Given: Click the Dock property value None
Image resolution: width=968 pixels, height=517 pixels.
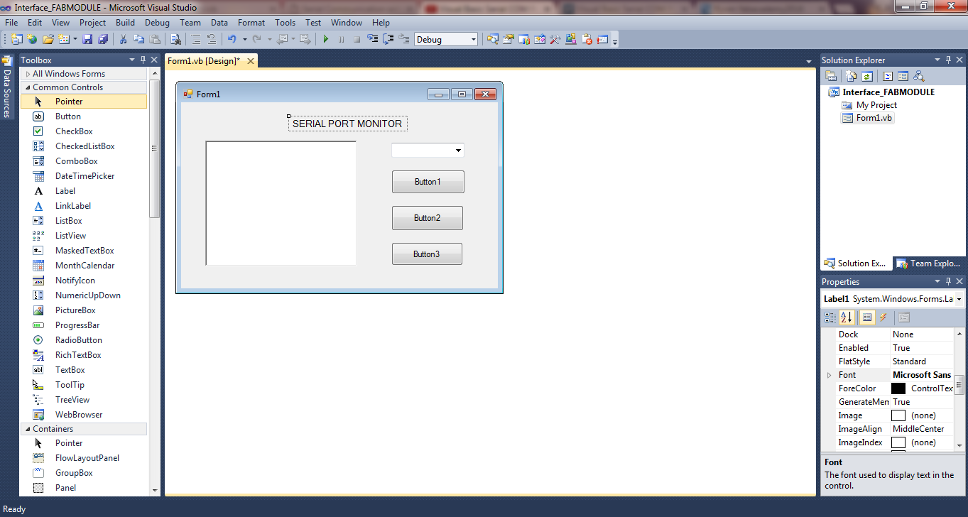Looking at the screenshot, I should (x=922, y=334).
